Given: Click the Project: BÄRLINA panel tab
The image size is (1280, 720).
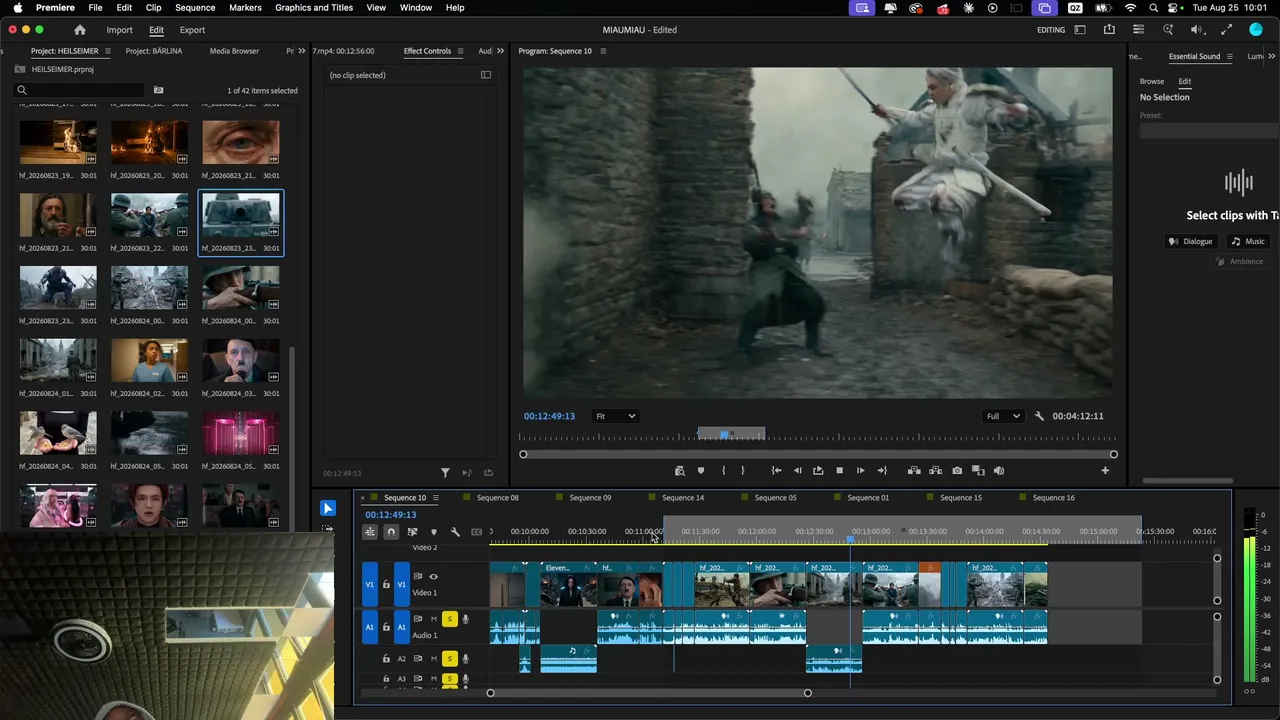Looking at the screenshot, I should pyautogui.click(x=154, y=51).
